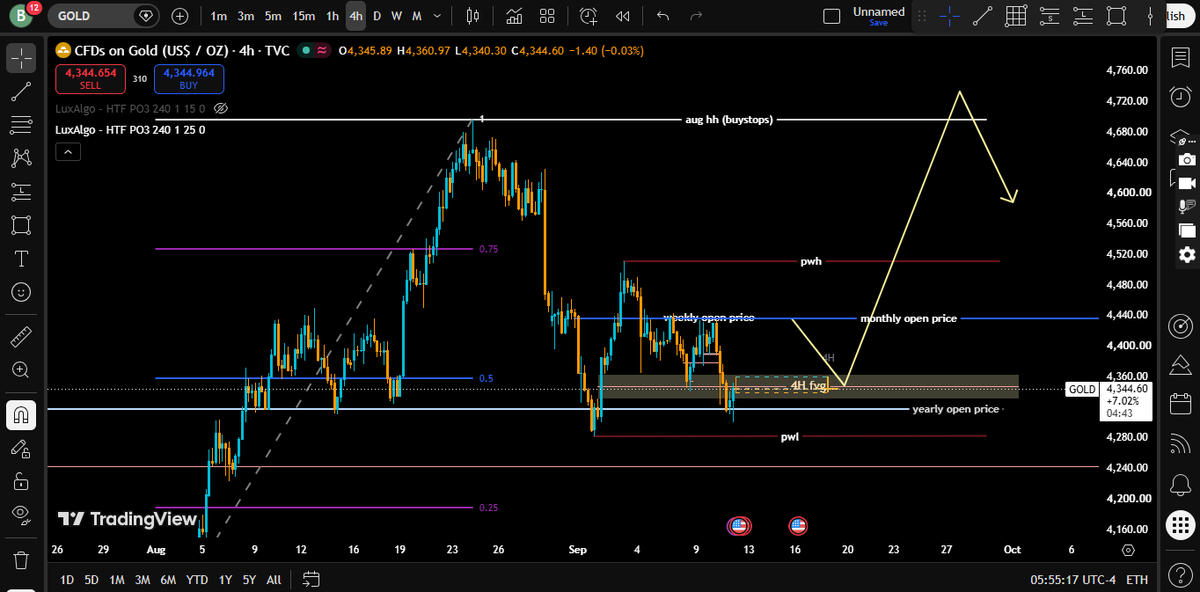Switch to the 5m timeframe
The height and width of the screenshot is (592, 1200).
pyautogui.click(x=273, y=16)
